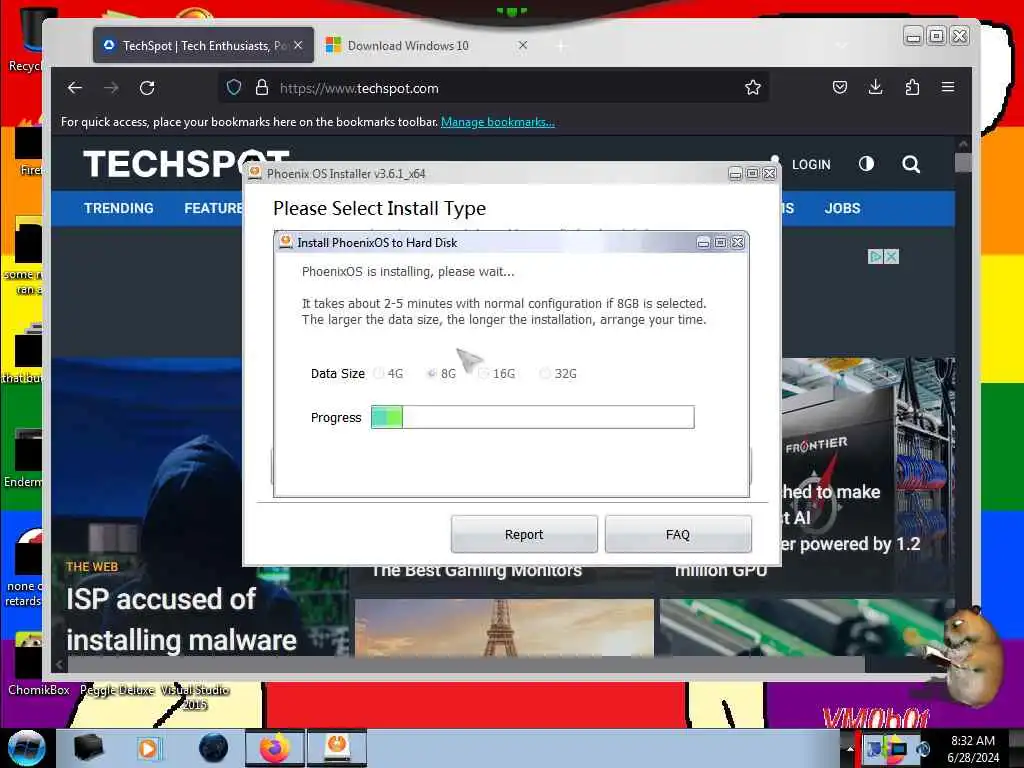Open the Eiffel Tower article thumbnail

point(504,628)
